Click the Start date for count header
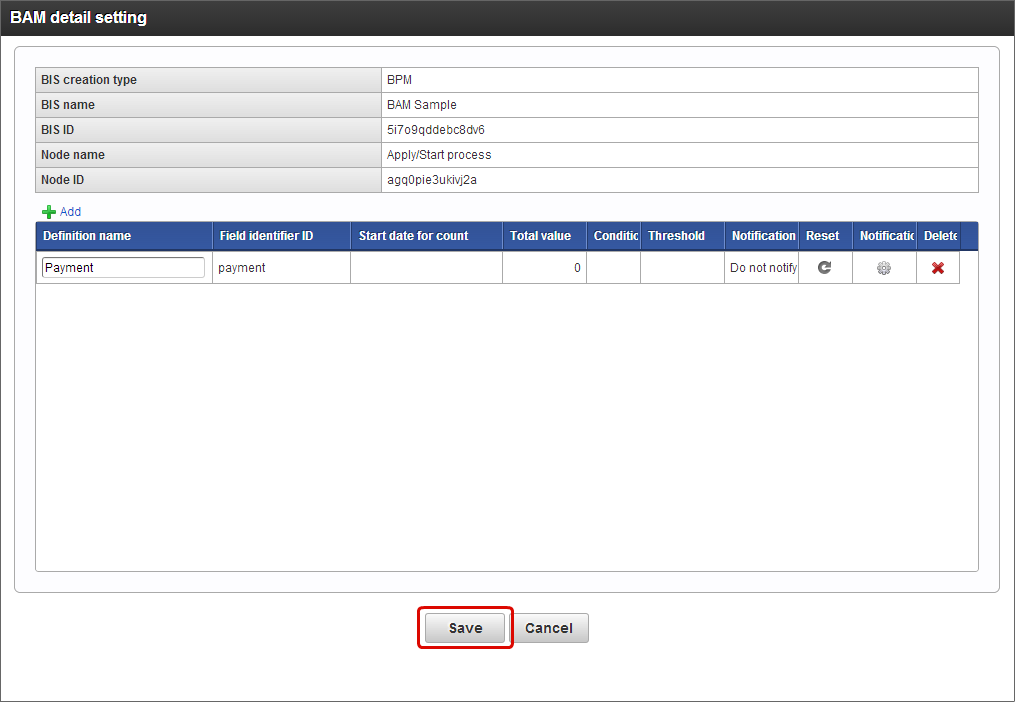 click(x=427, y=236)
